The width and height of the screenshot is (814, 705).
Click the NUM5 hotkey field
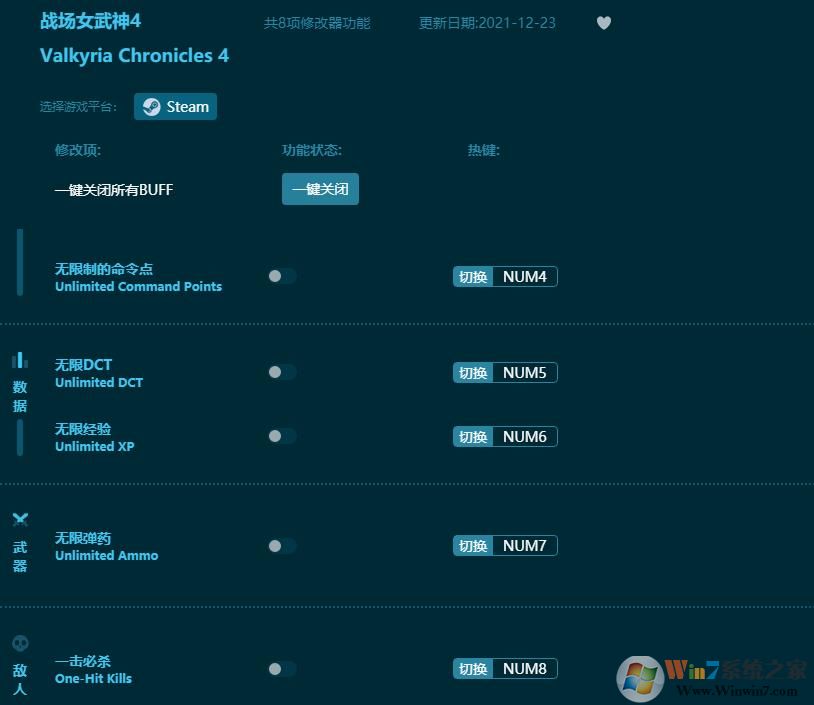click(x=525, y=373)
